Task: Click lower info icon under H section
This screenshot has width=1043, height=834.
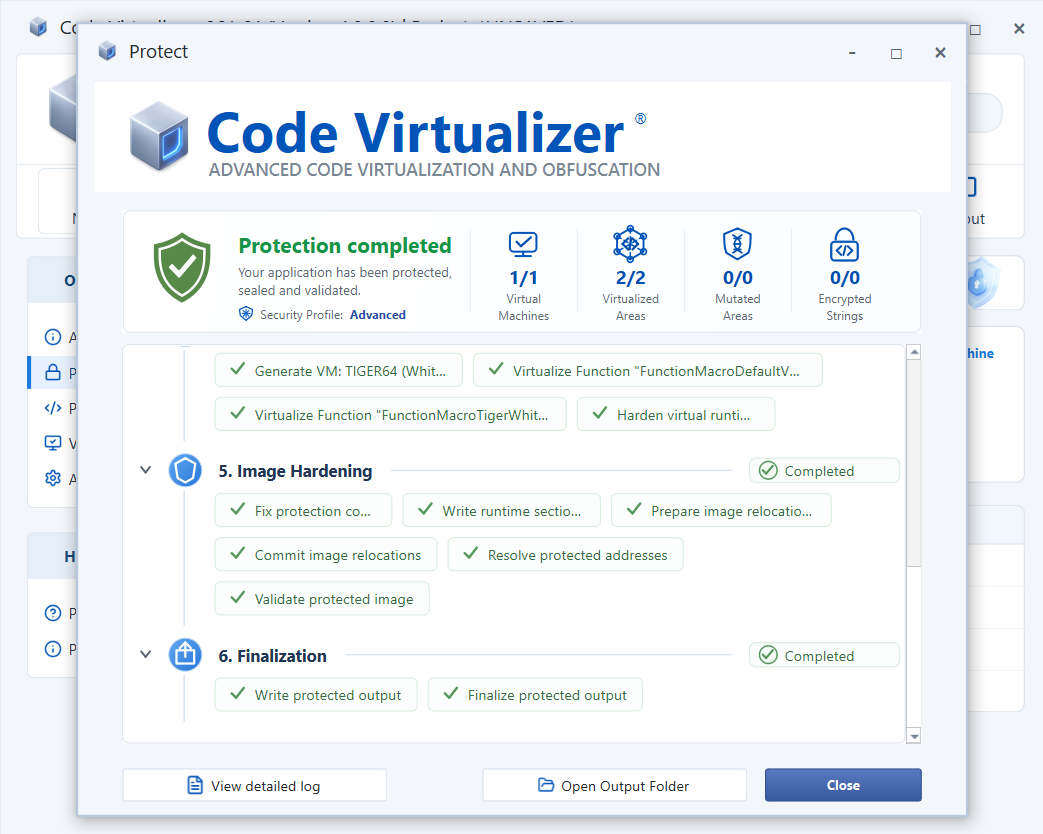Action: (x=53, y=648)
